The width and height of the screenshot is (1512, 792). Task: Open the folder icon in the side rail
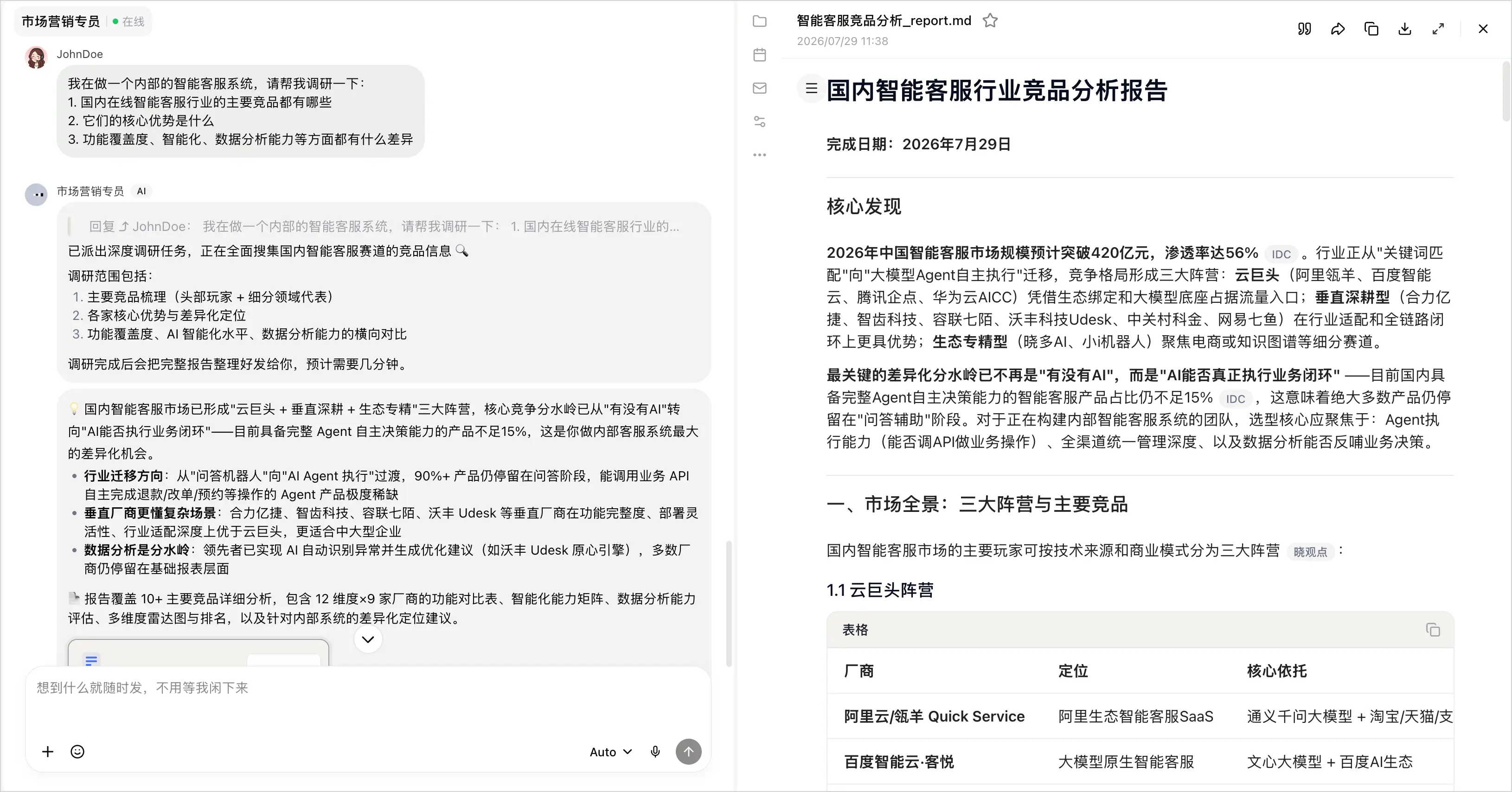click(760, 21)
